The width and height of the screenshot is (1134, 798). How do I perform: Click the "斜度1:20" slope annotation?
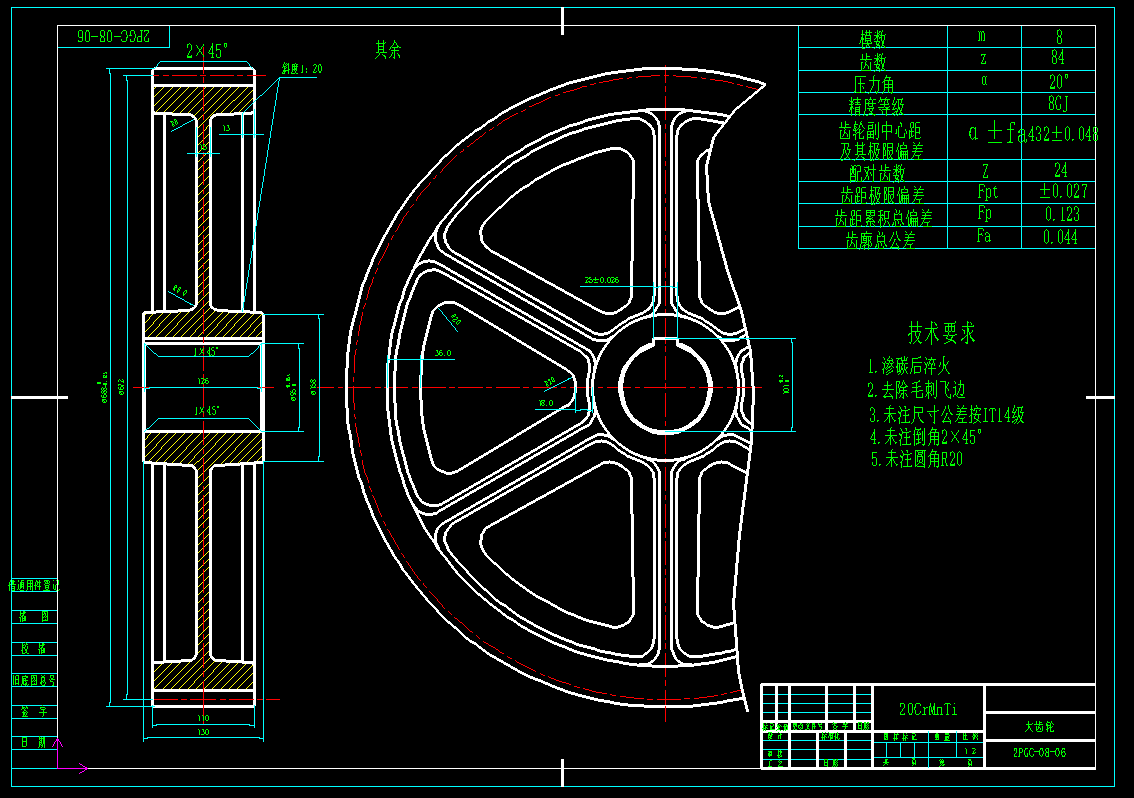point(302,69)
